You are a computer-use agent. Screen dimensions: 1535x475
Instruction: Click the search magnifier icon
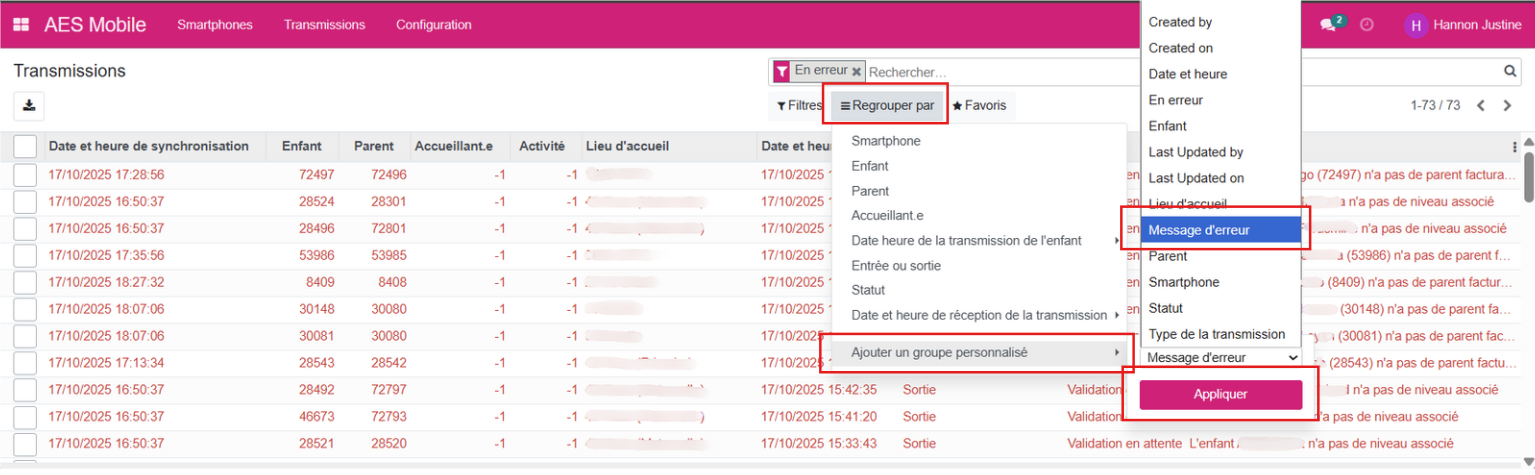tap(1511, 72)
